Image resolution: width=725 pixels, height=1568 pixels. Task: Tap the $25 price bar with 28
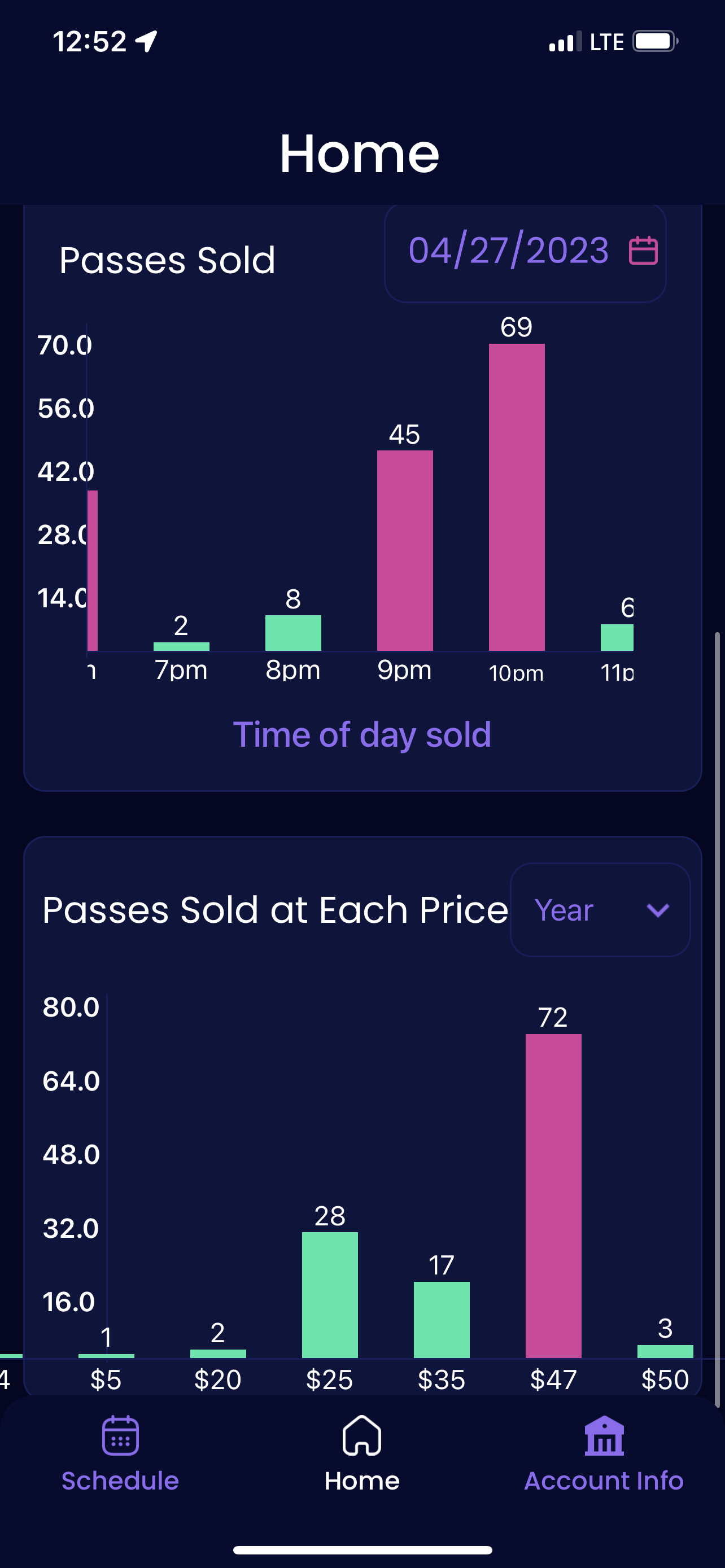pyautogui.click(x=329, y=1295)
